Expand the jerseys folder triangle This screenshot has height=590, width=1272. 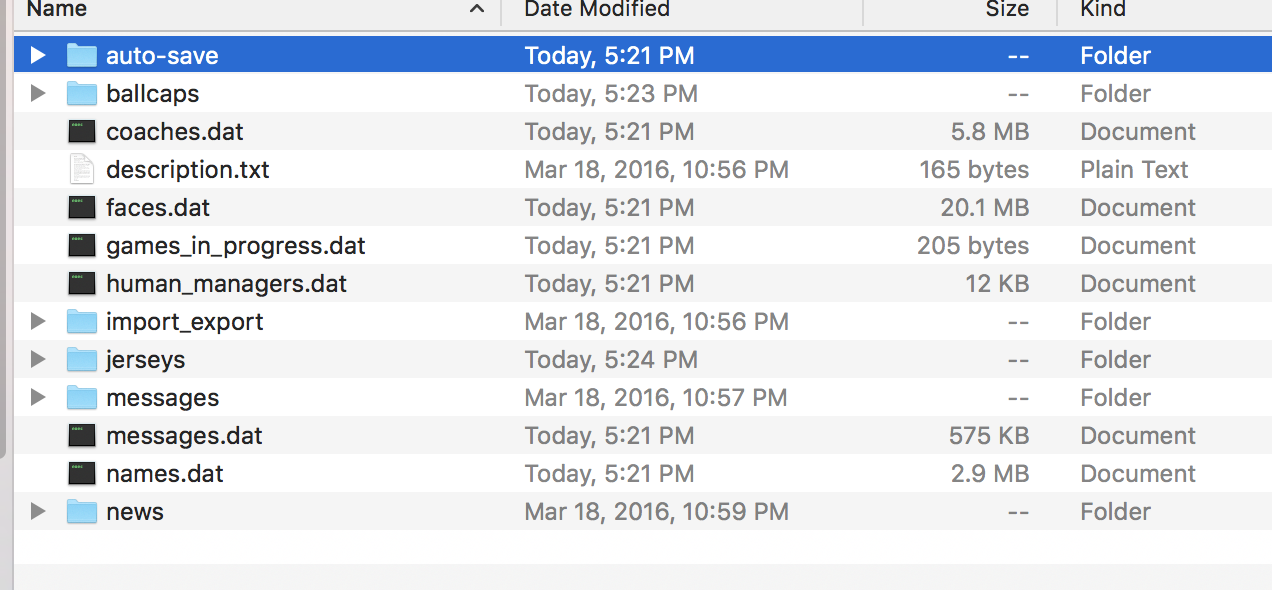[38, 360]
